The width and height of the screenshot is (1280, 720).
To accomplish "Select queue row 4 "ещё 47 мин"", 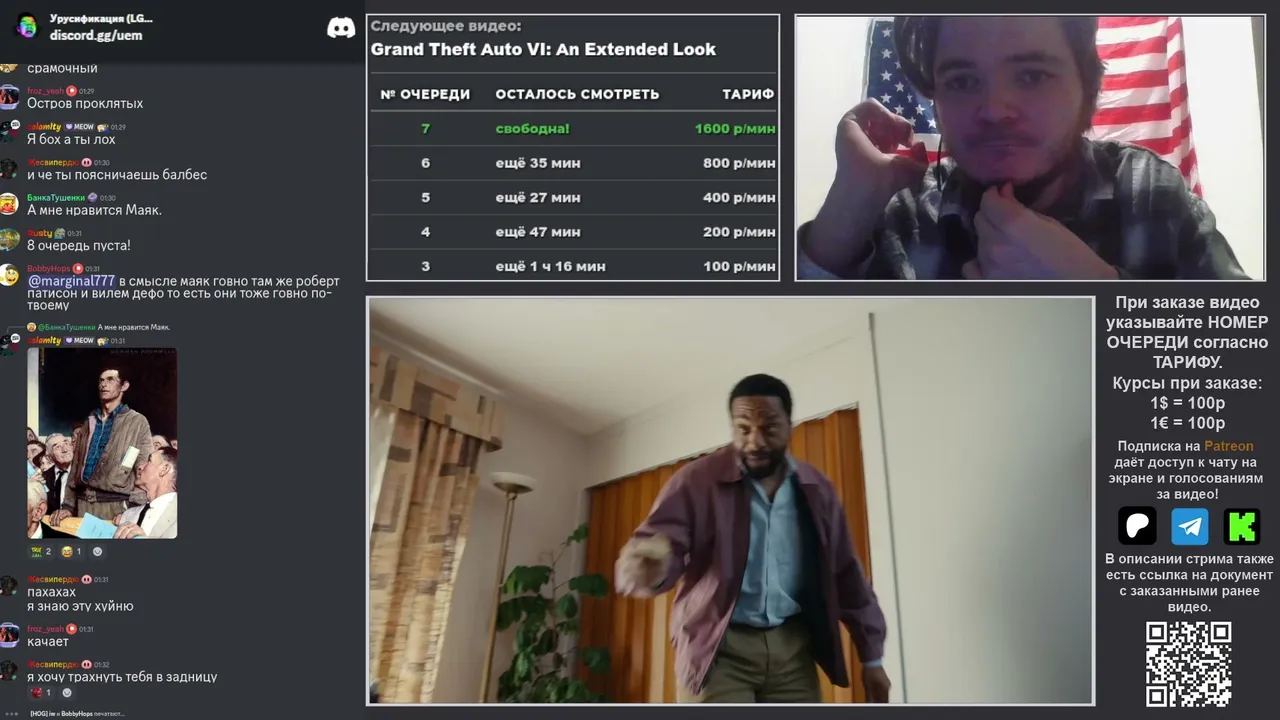I will (x=573, y=232).
